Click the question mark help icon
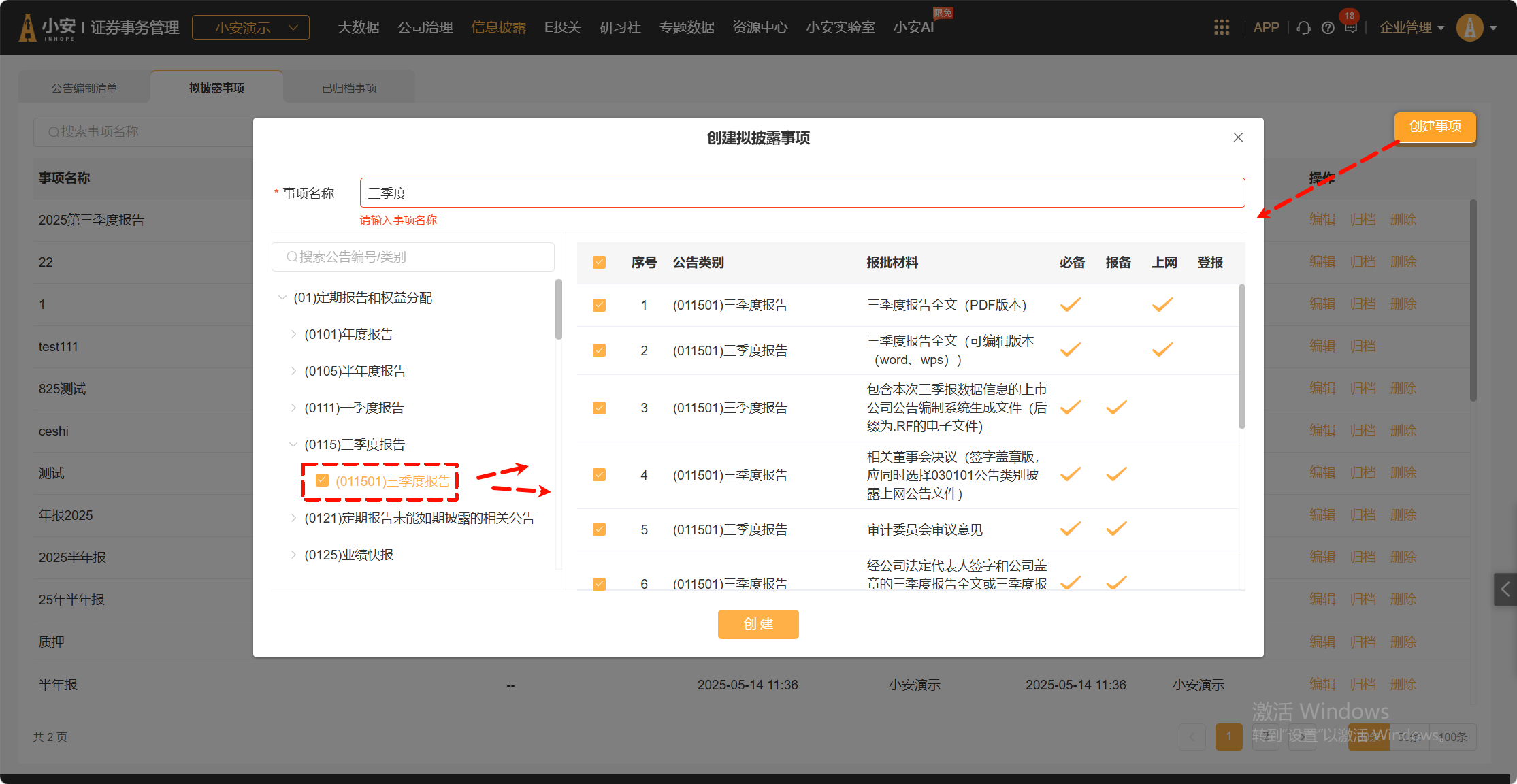The image size is (1517, 784). 1327,28
